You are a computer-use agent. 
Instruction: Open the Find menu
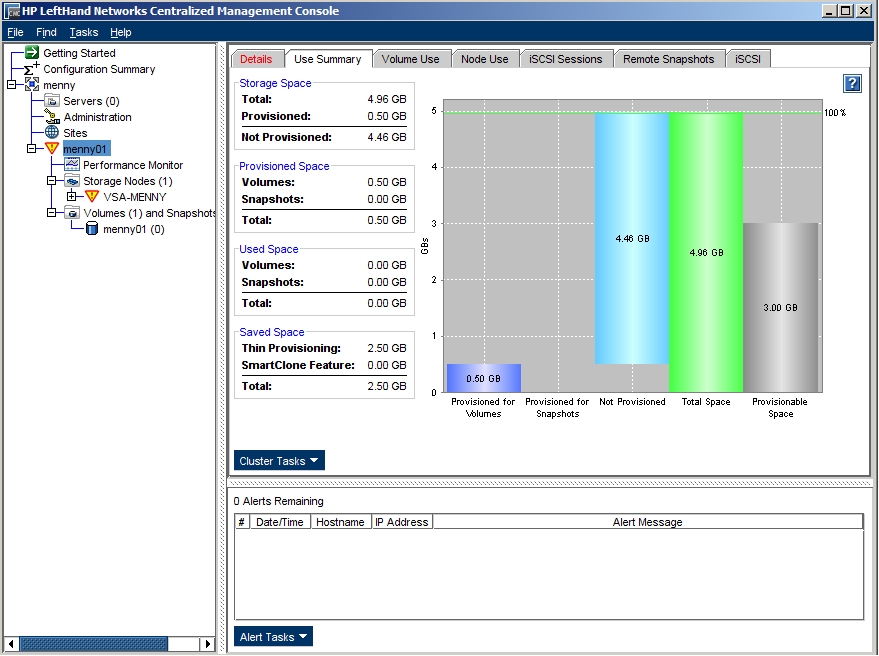pos(46,33)
